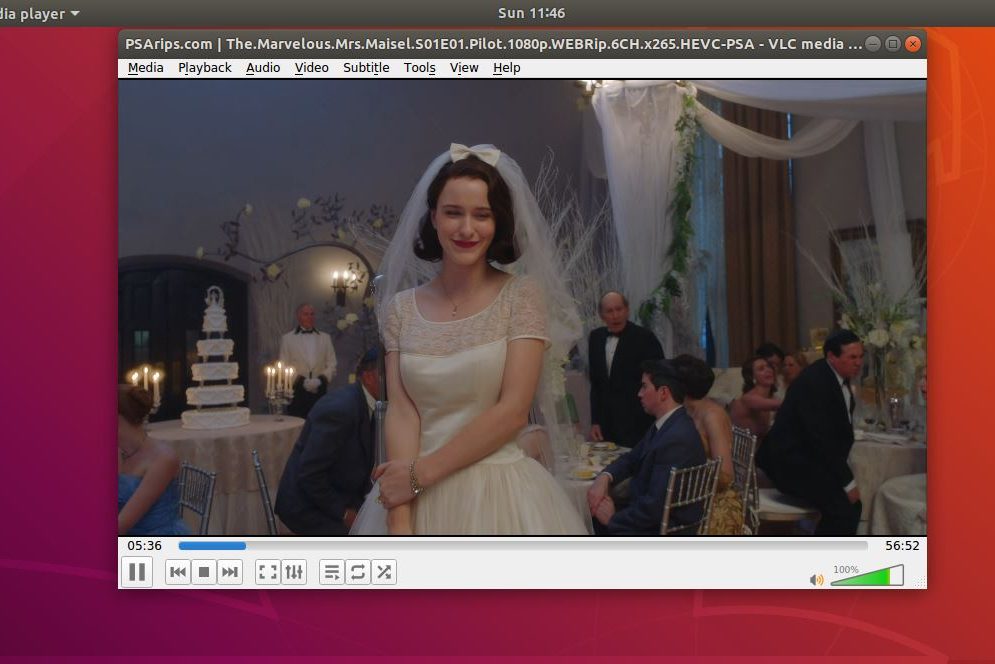Pause the video playback
The image size is (995, 664).
click(137, 572)
